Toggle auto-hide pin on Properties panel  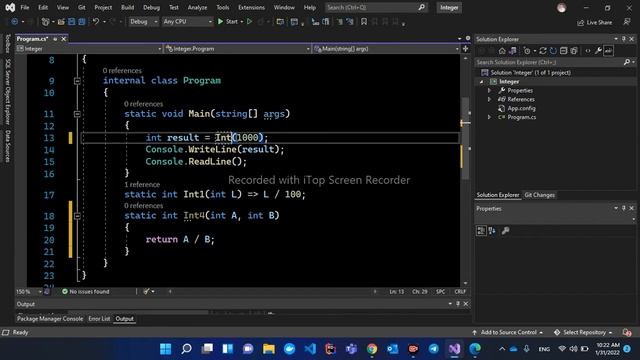(x=624, y=209)
